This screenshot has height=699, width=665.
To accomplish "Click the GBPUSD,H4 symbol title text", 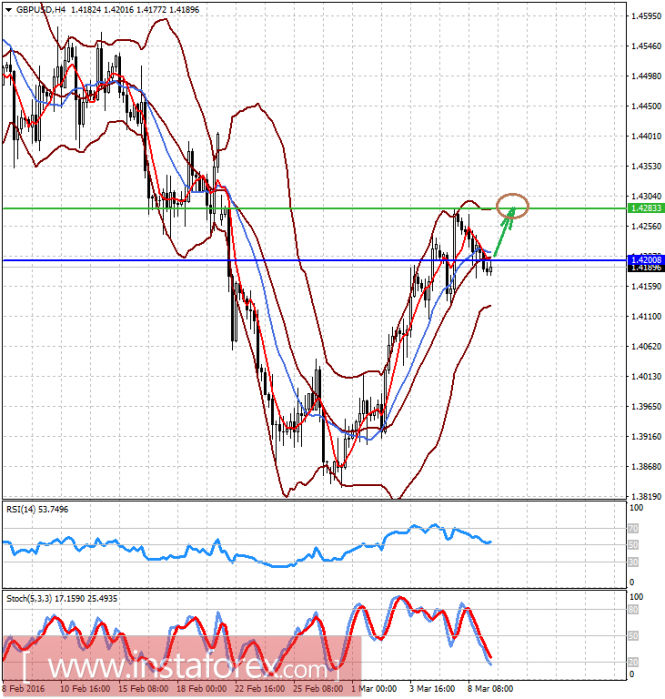I will [x=41, y=9].
